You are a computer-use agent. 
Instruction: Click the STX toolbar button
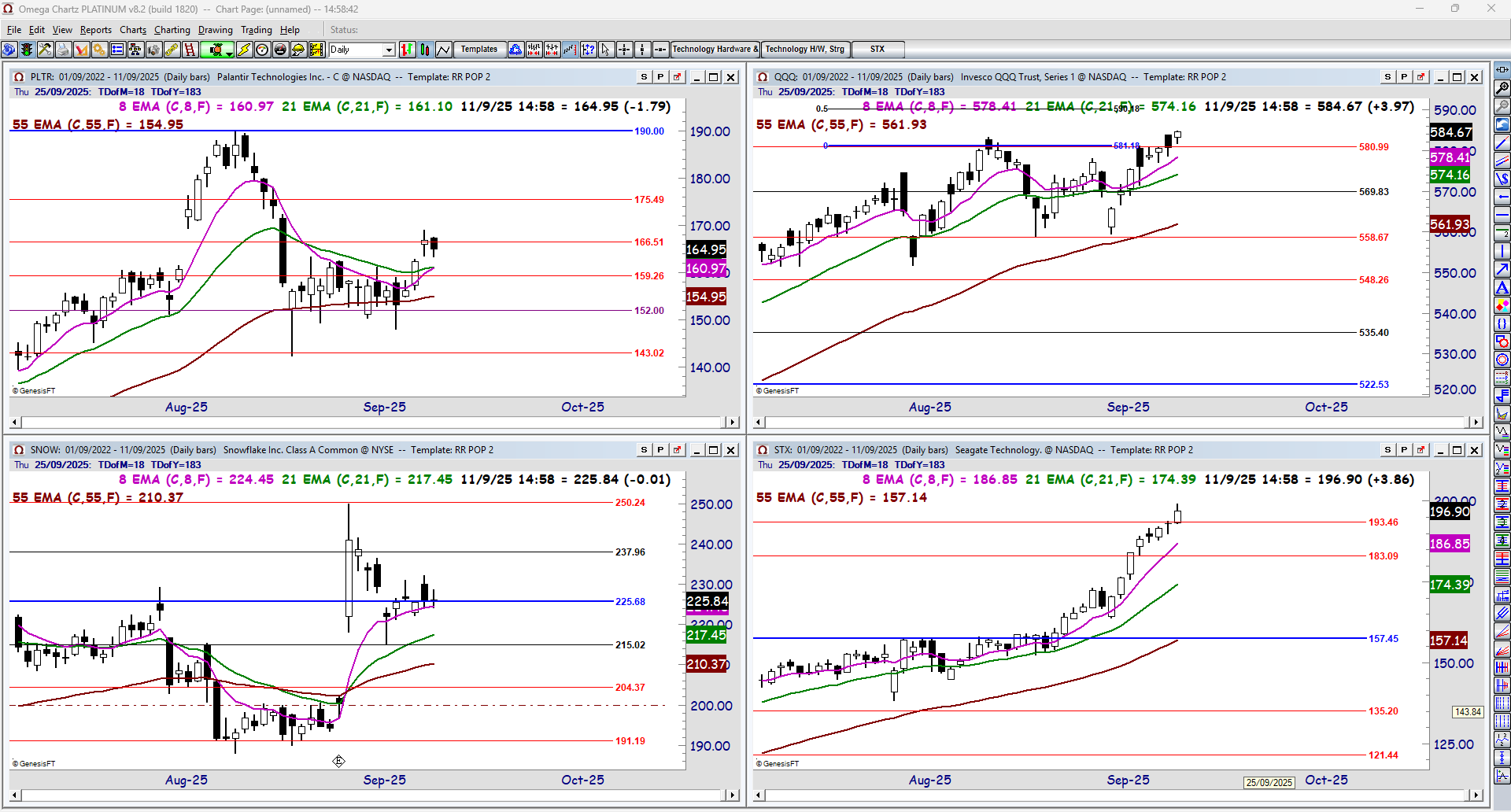(877, 50)
